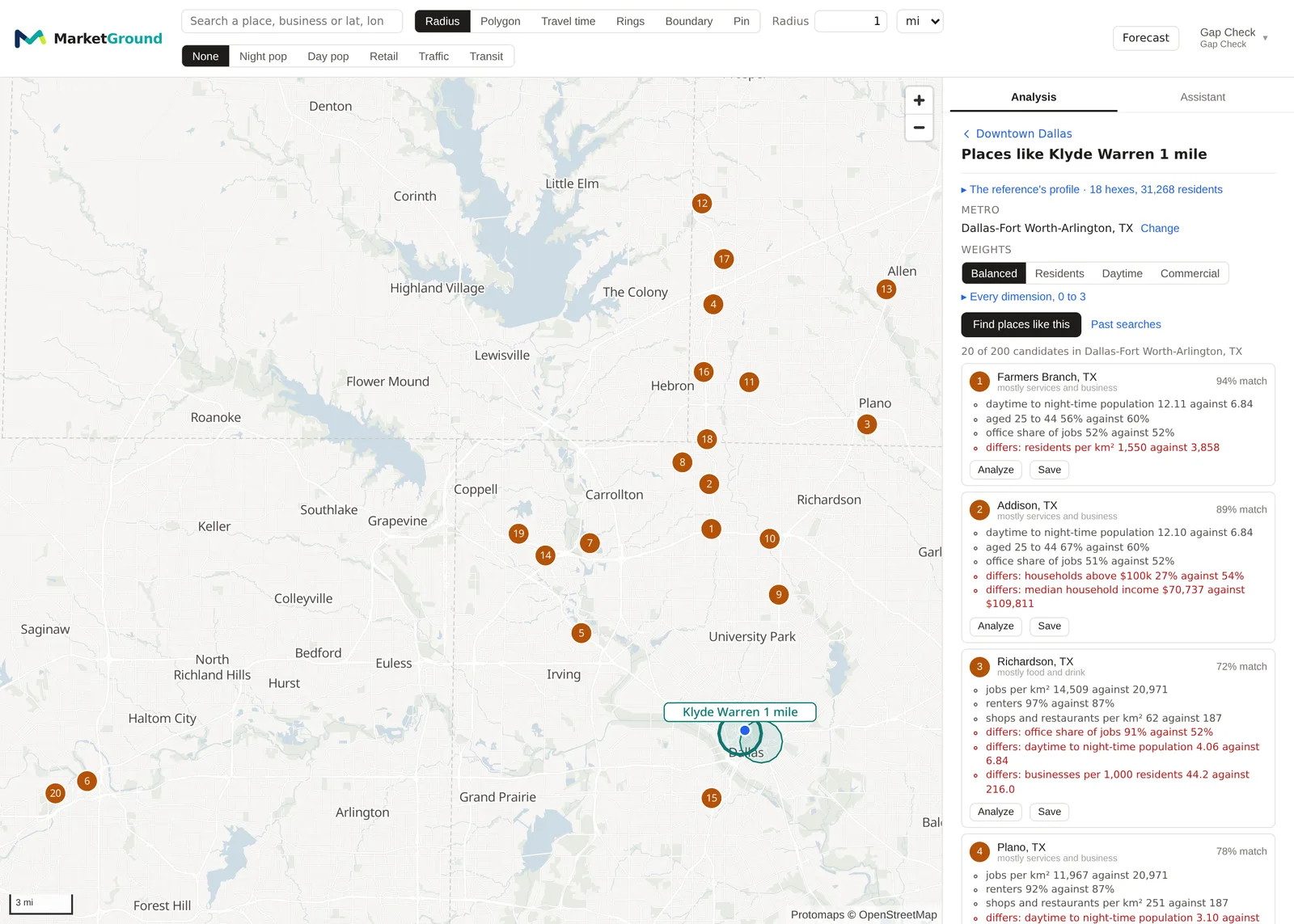Expand Every dimension, 0 to 3

(x=1023, y=297)
